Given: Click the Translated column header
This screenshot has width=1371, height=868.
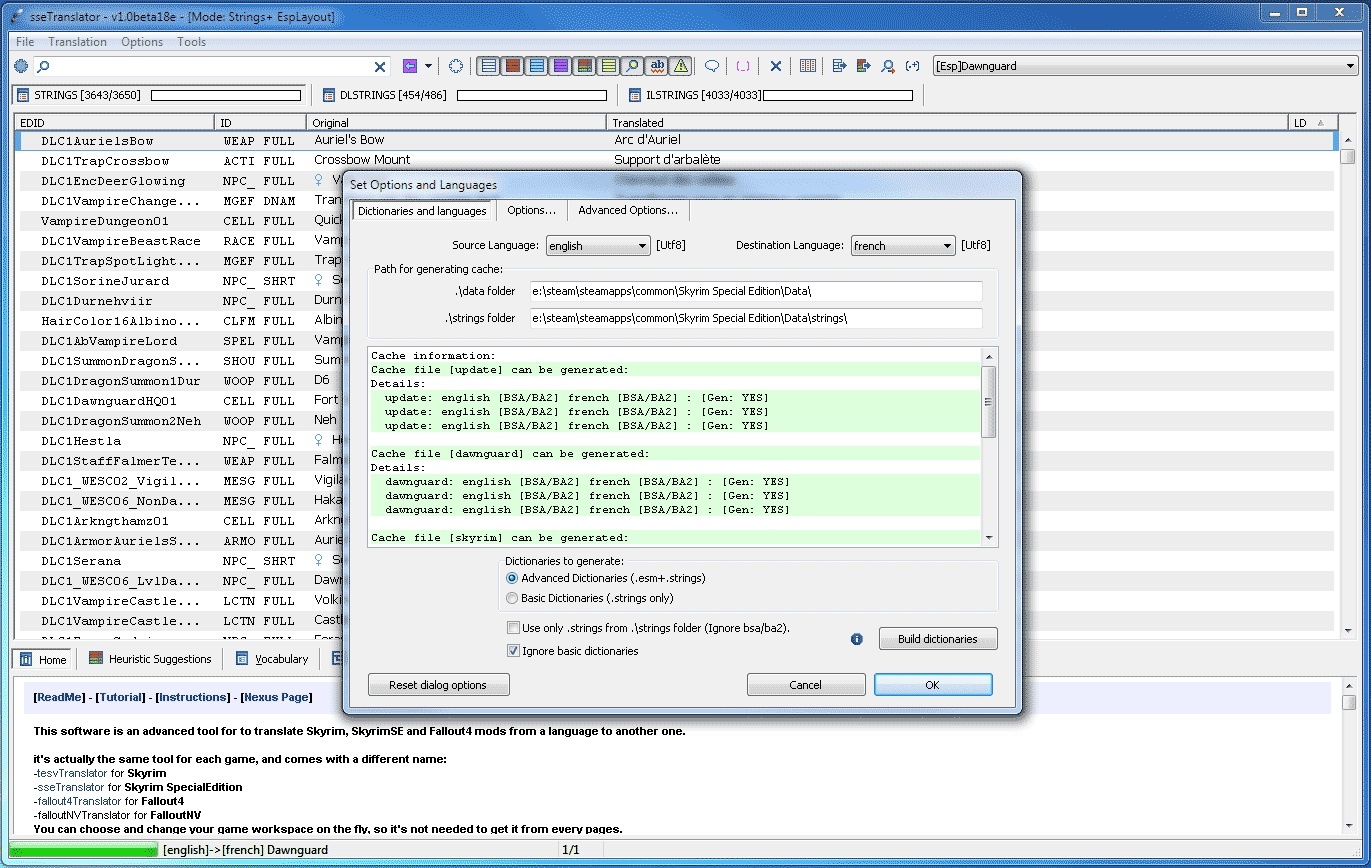Looking at the screenshot, I should coord(947,123).
